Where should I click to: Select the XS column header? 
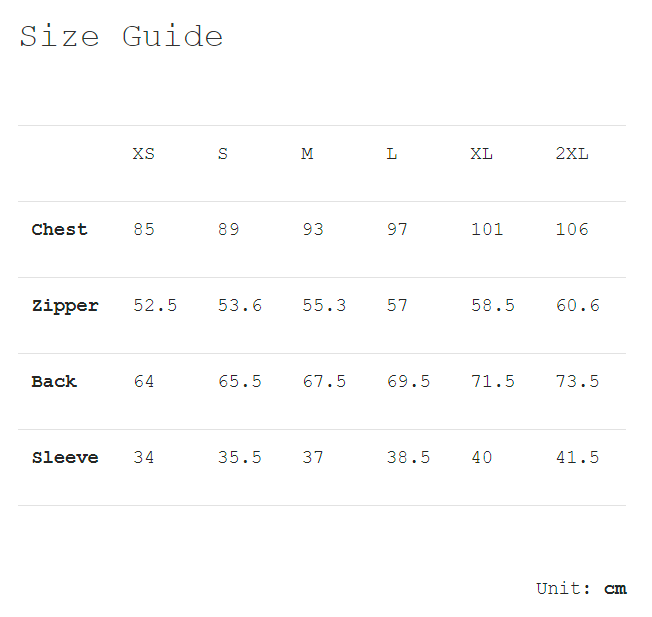tap(144, 154)
